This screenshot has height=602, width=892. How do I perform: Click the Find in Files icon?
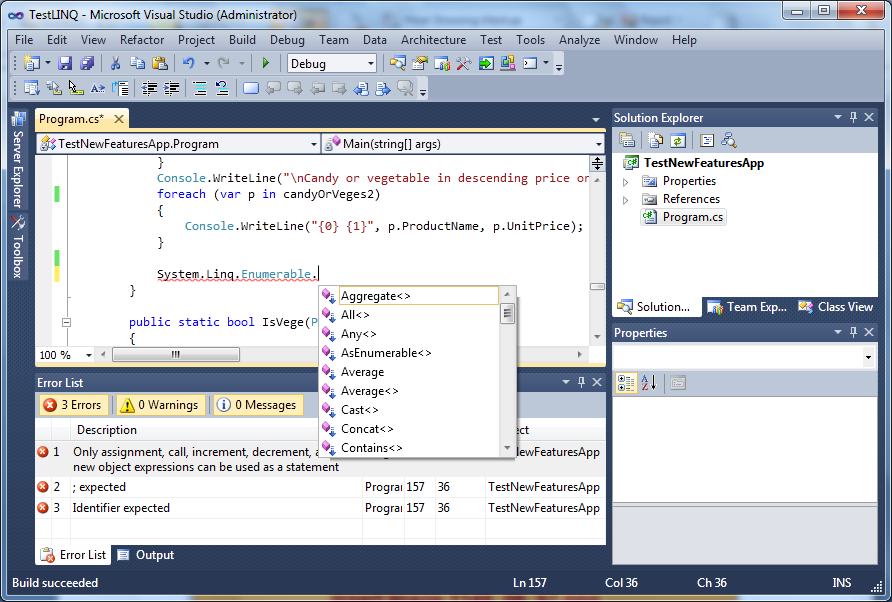pos(398,63)
